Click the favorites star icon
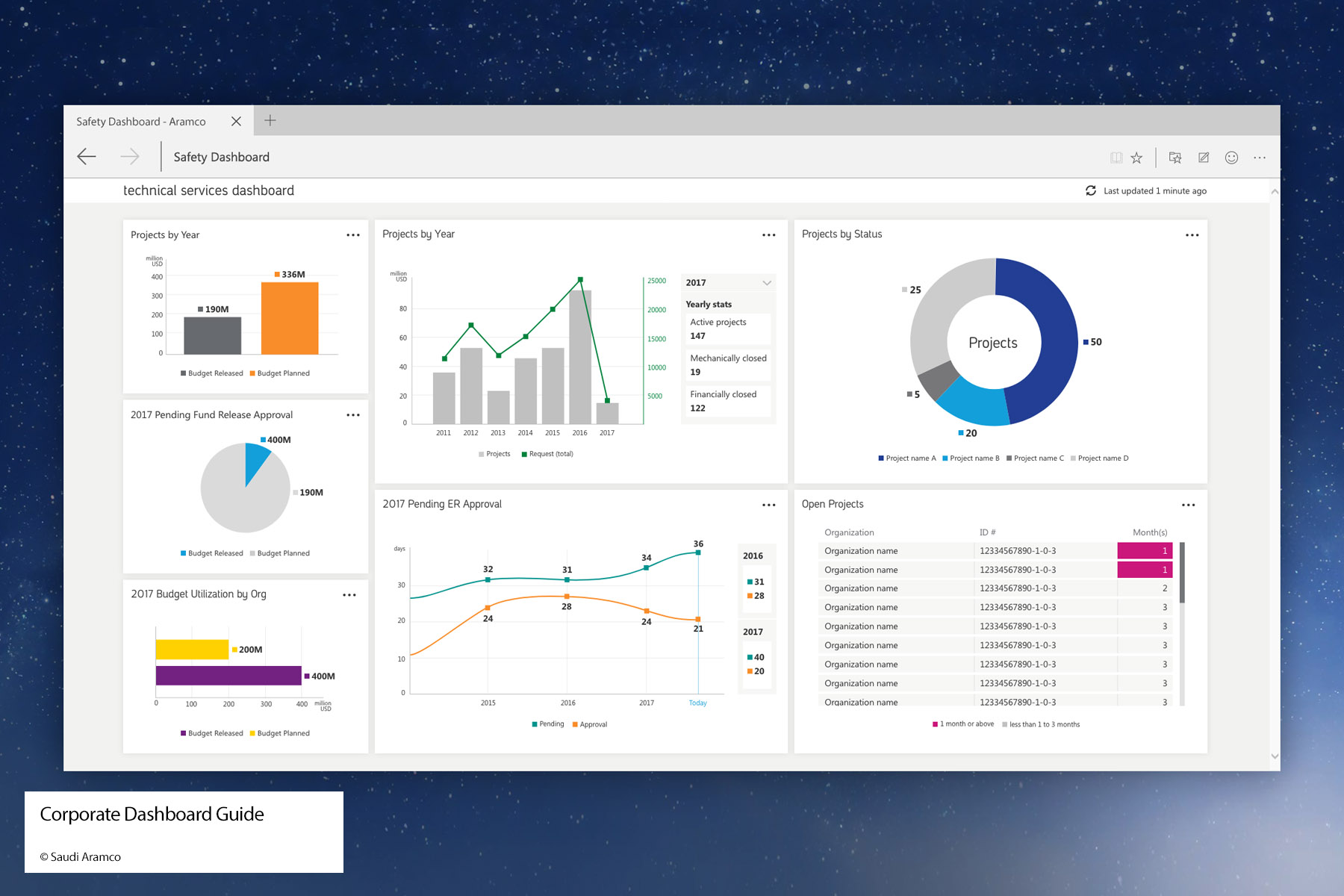Image resolution: width=1344 pixels, height=896 pixels. [1136, 158]
